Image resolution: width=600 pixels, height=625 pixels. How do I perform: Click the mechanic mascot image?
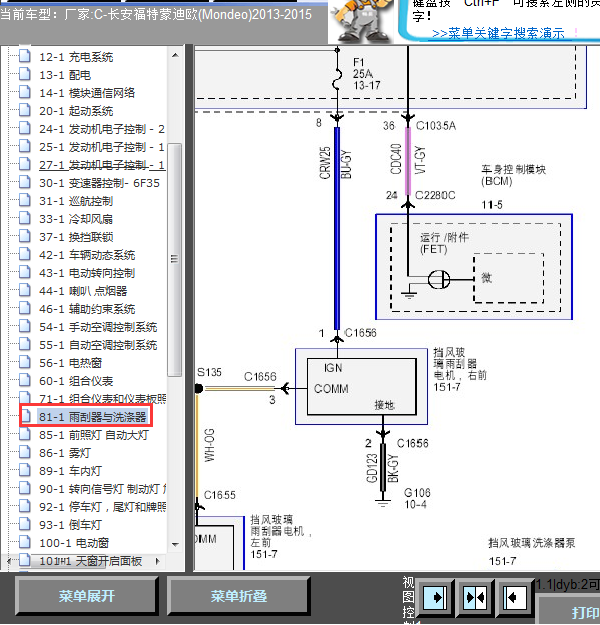point(363,21)
